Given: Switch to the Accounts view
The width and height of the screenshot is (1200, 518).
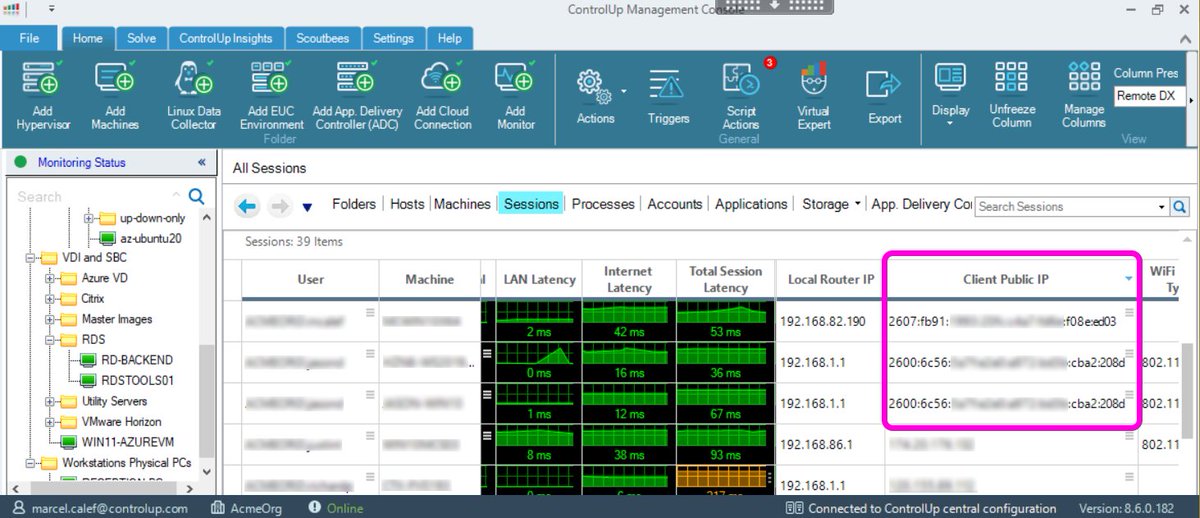Looking at the screenshot, I should pos(675,204).
